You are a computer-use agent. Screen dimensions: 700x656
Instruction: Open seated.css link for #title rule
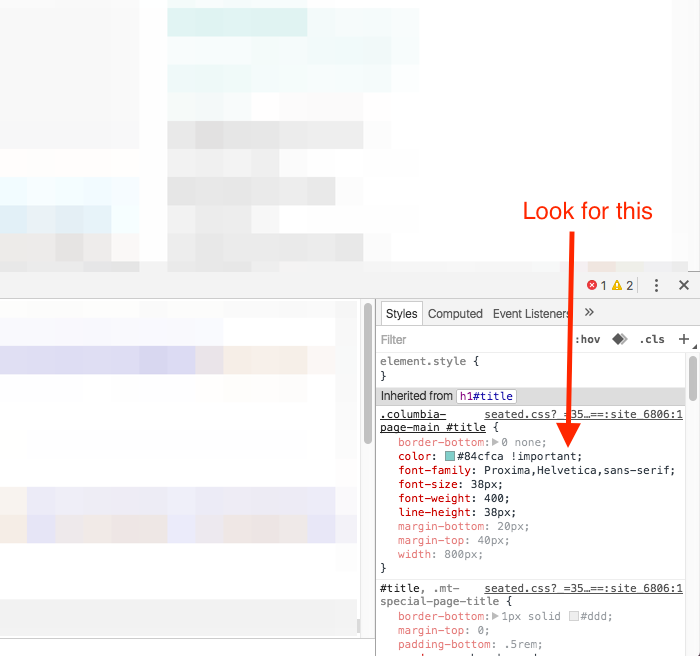coord(582,588)
